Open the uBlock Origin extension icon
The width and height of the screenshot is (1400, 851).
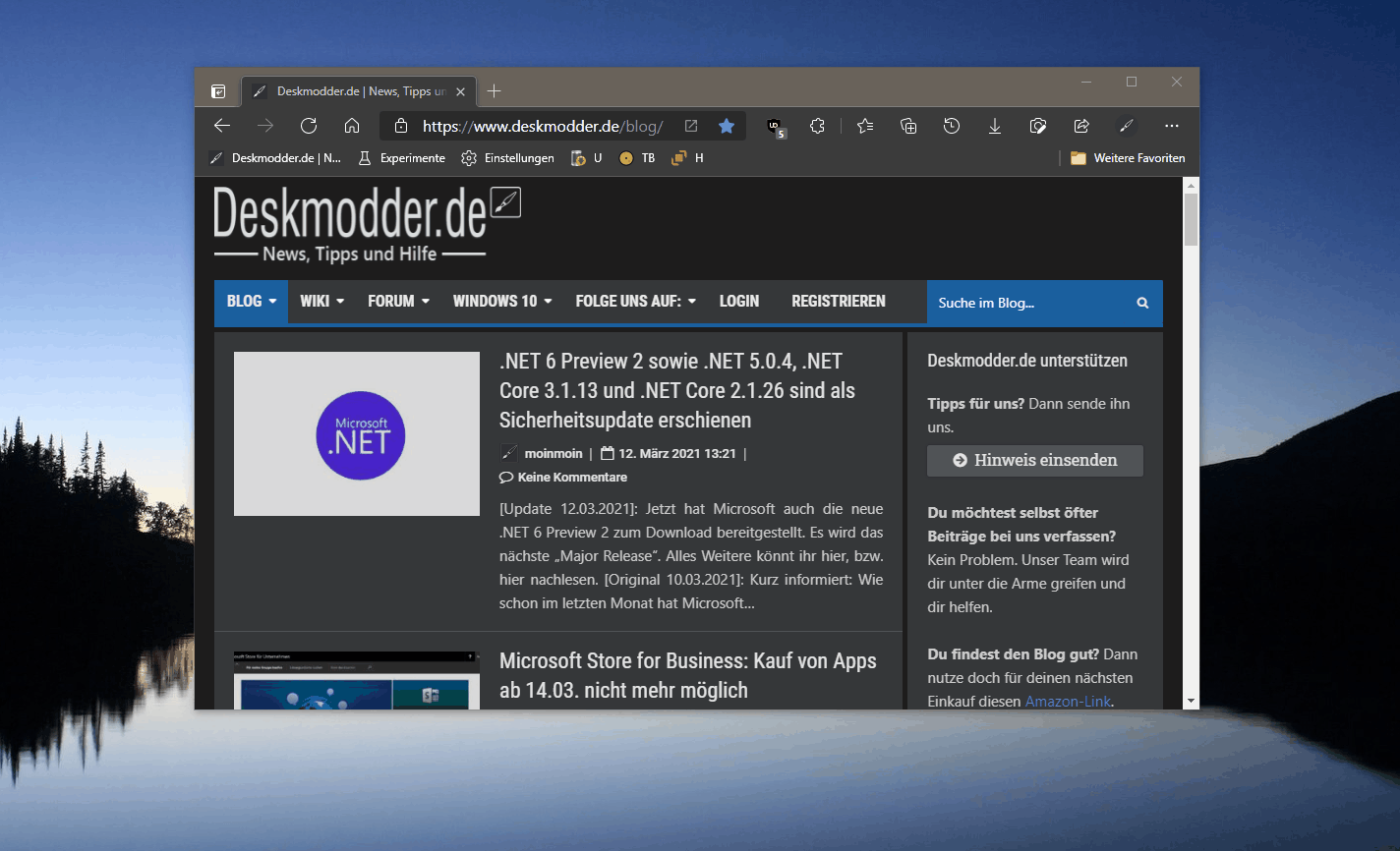[776, 127]
